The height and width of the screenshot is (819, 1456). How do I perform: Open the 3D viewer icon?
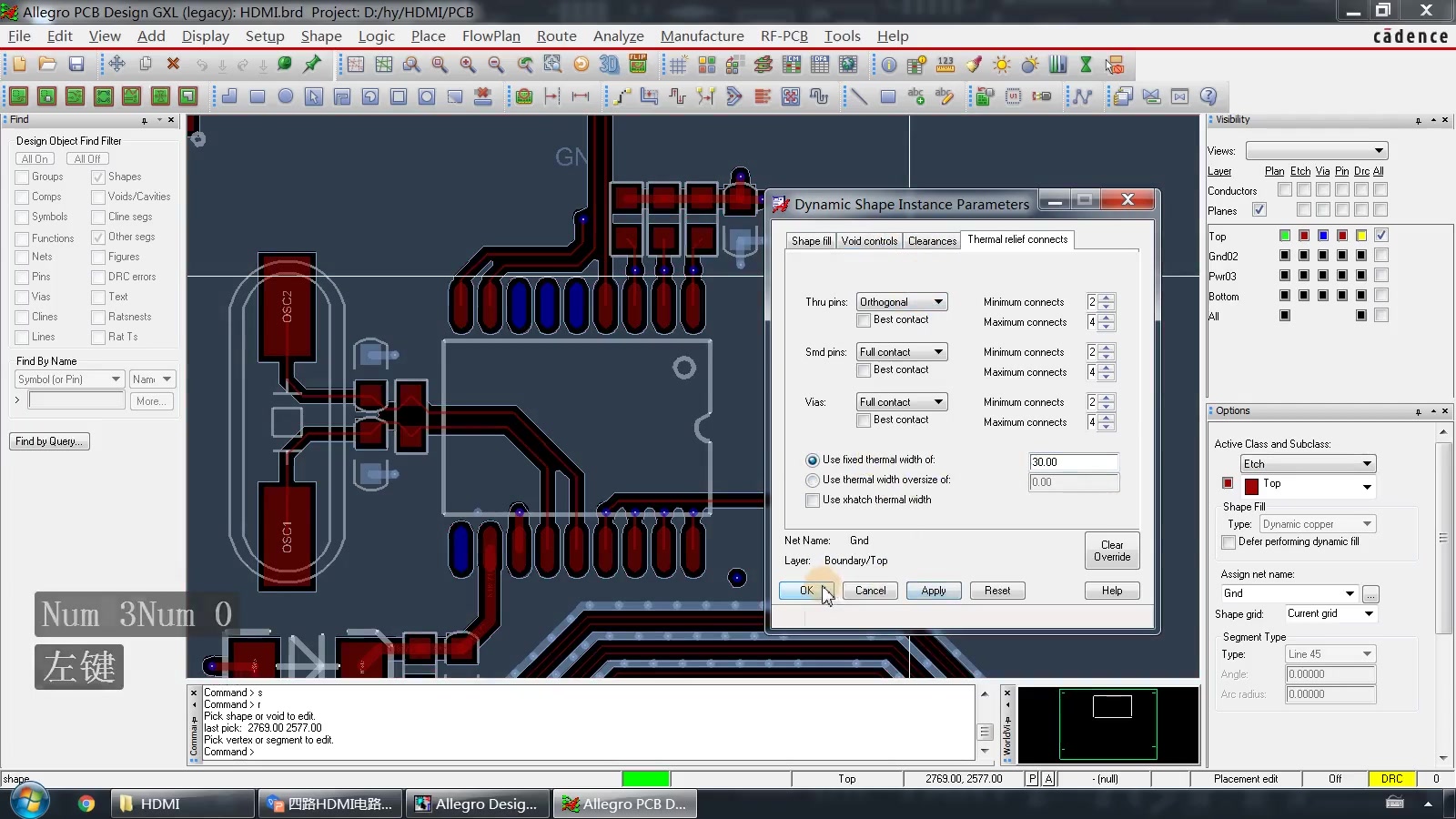(x=609, y=65)
